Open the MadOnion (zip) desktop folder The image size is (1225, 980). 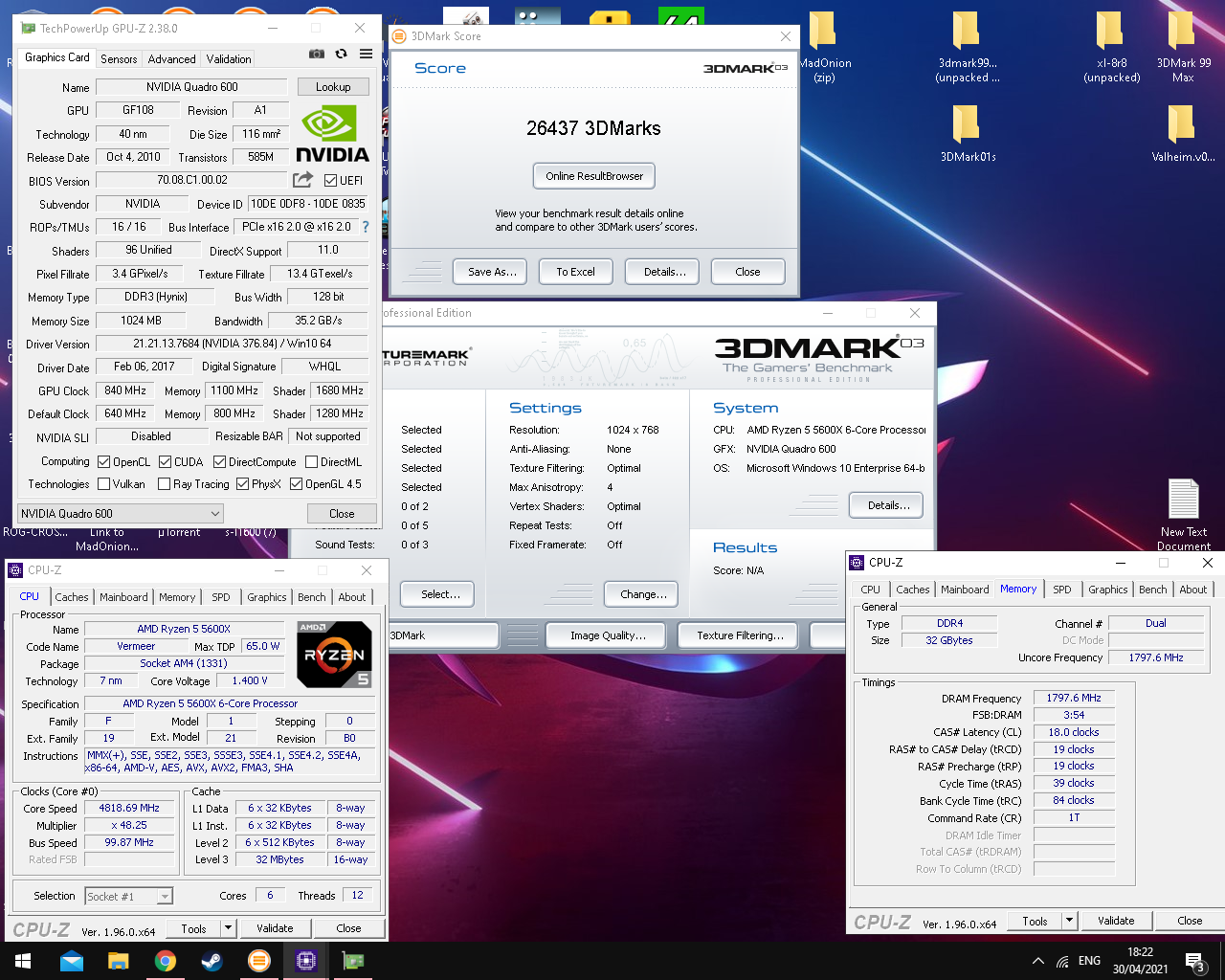[823, 47]
